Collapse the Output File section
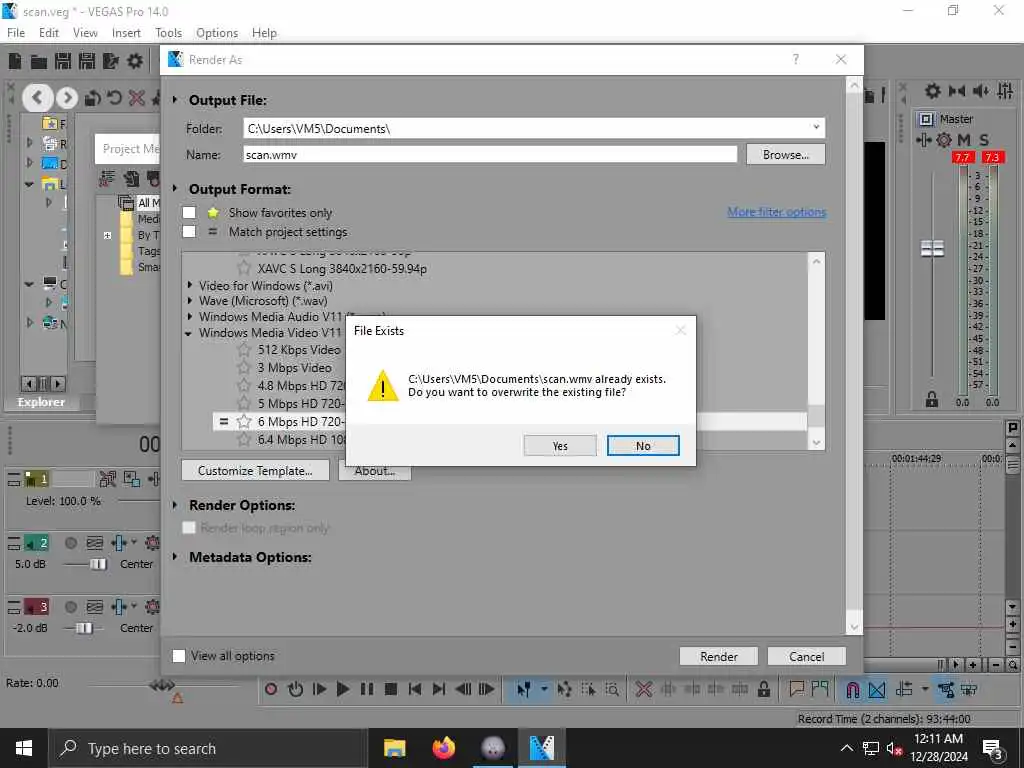The image size is (1024, 768). point(175,100)
